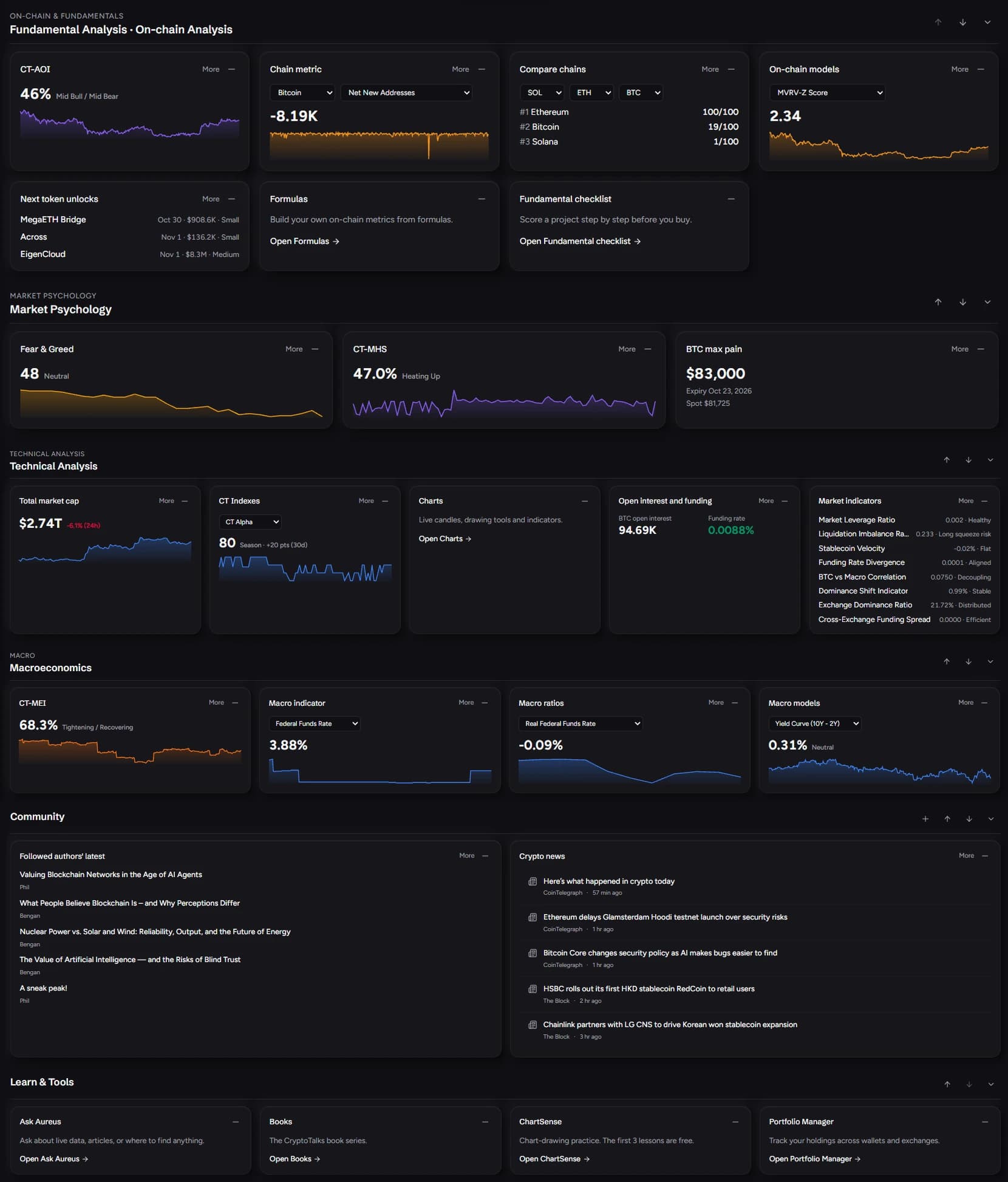Image resolution: width=1008 pixels, height=1182 pixels.
Task: Move On-chain Analysis section down arrow
Action: click(x=962, y=22)
